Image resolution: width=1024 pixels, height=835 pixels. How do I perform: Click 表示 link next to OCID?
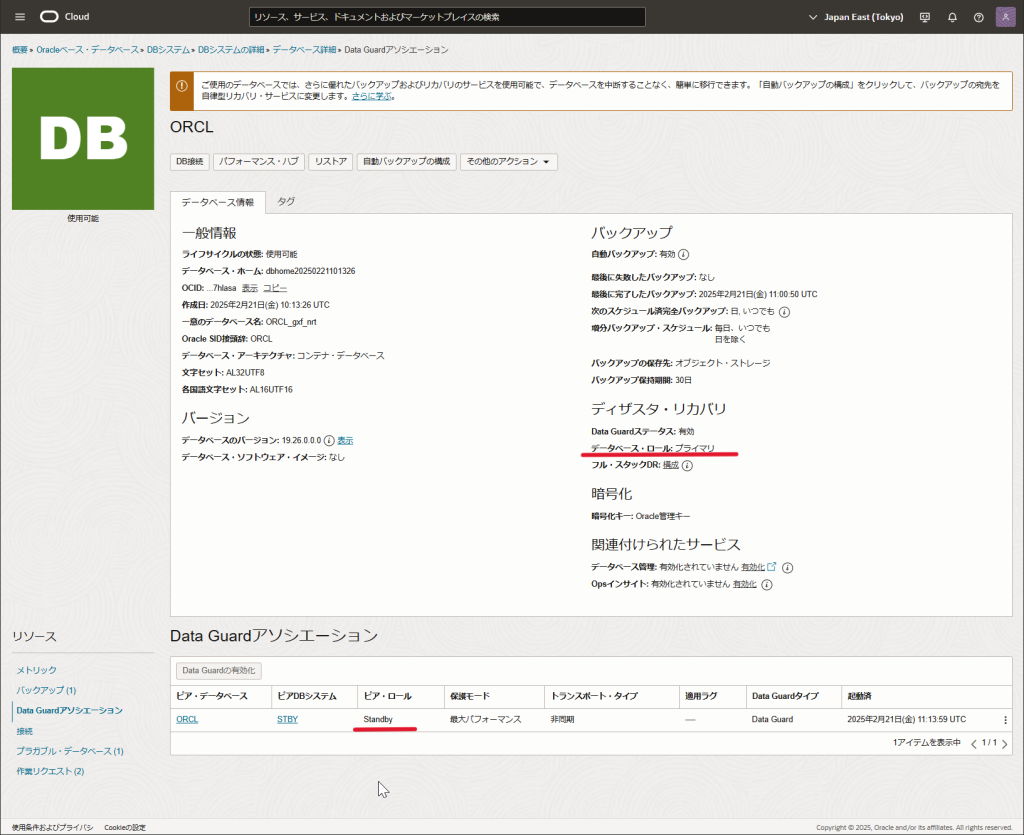(x=249, y=288)
